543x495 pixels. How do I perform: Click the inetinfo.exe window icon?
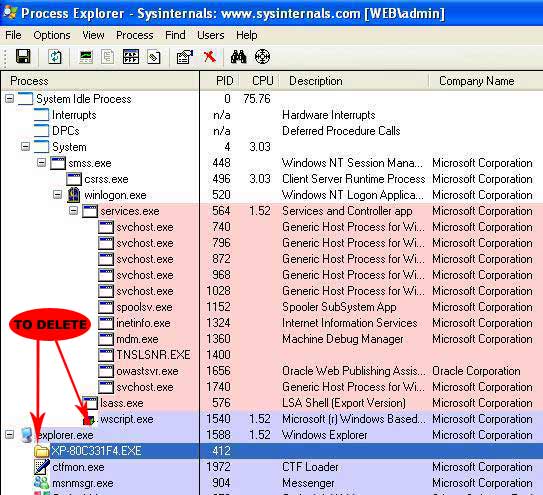(x=106, y=323)
